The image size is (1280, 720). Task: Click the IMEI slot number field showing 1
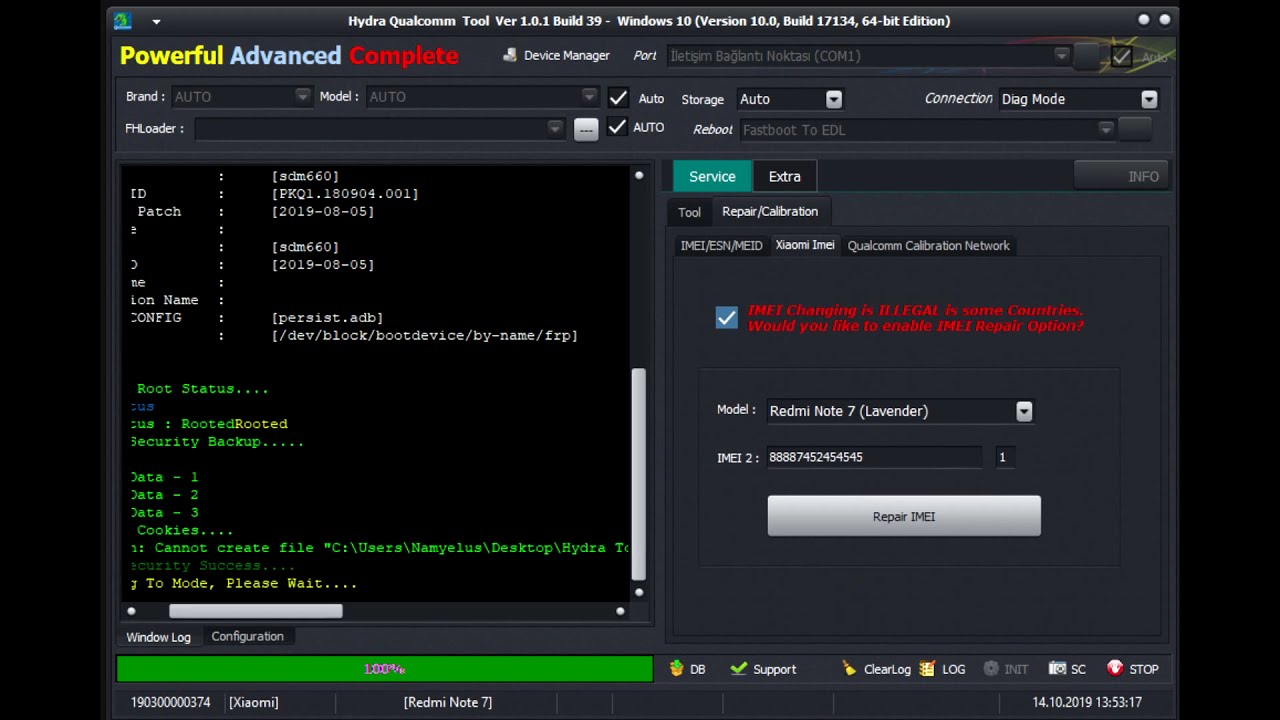tap(1005, 457)
